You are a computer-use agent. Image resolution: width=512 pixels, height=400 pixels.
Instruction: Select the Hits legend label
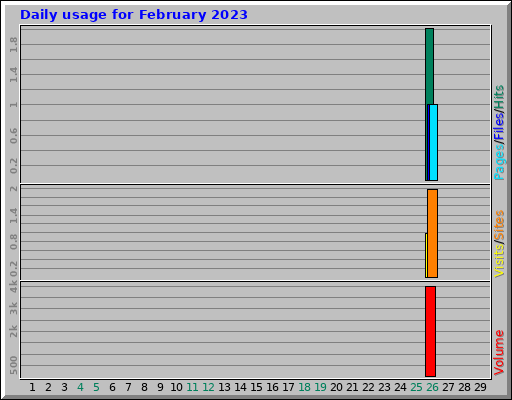tap(499, 97)
